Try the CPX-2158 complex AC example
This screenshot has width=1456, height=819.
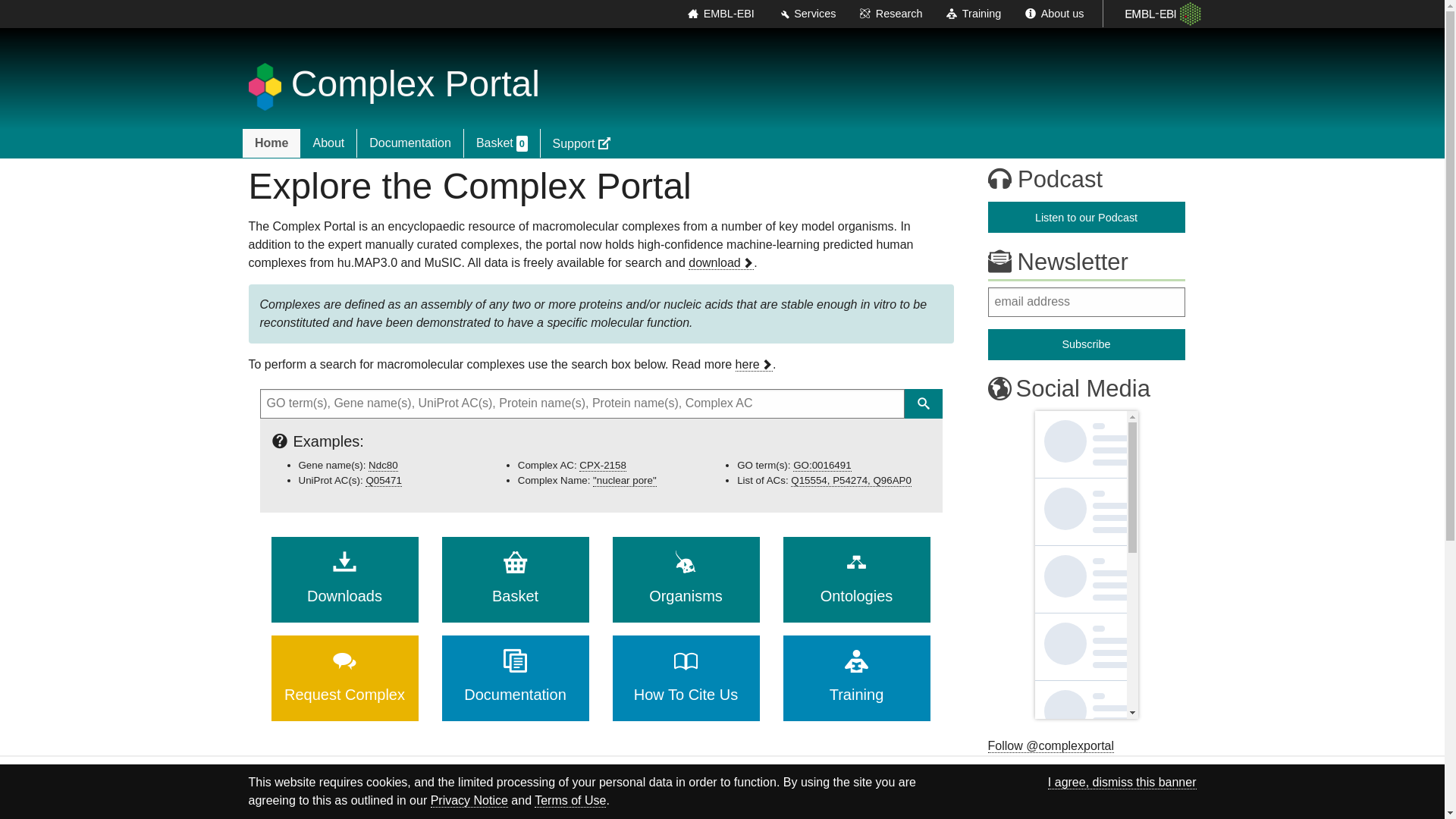tap(603, 466)
